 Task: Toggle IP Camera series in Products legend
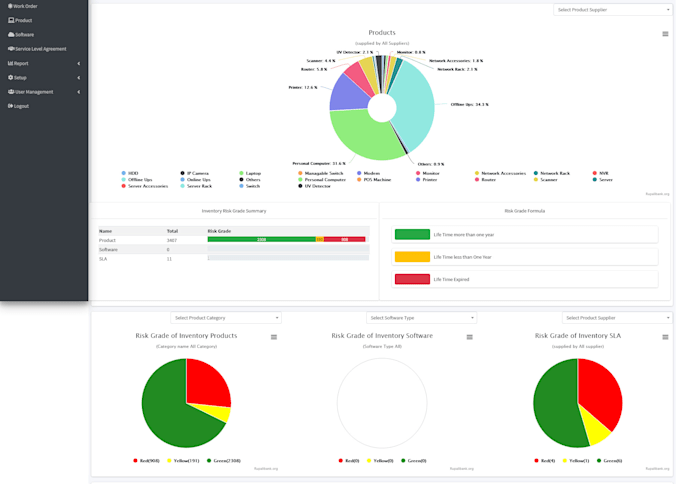tap(195, 173)
